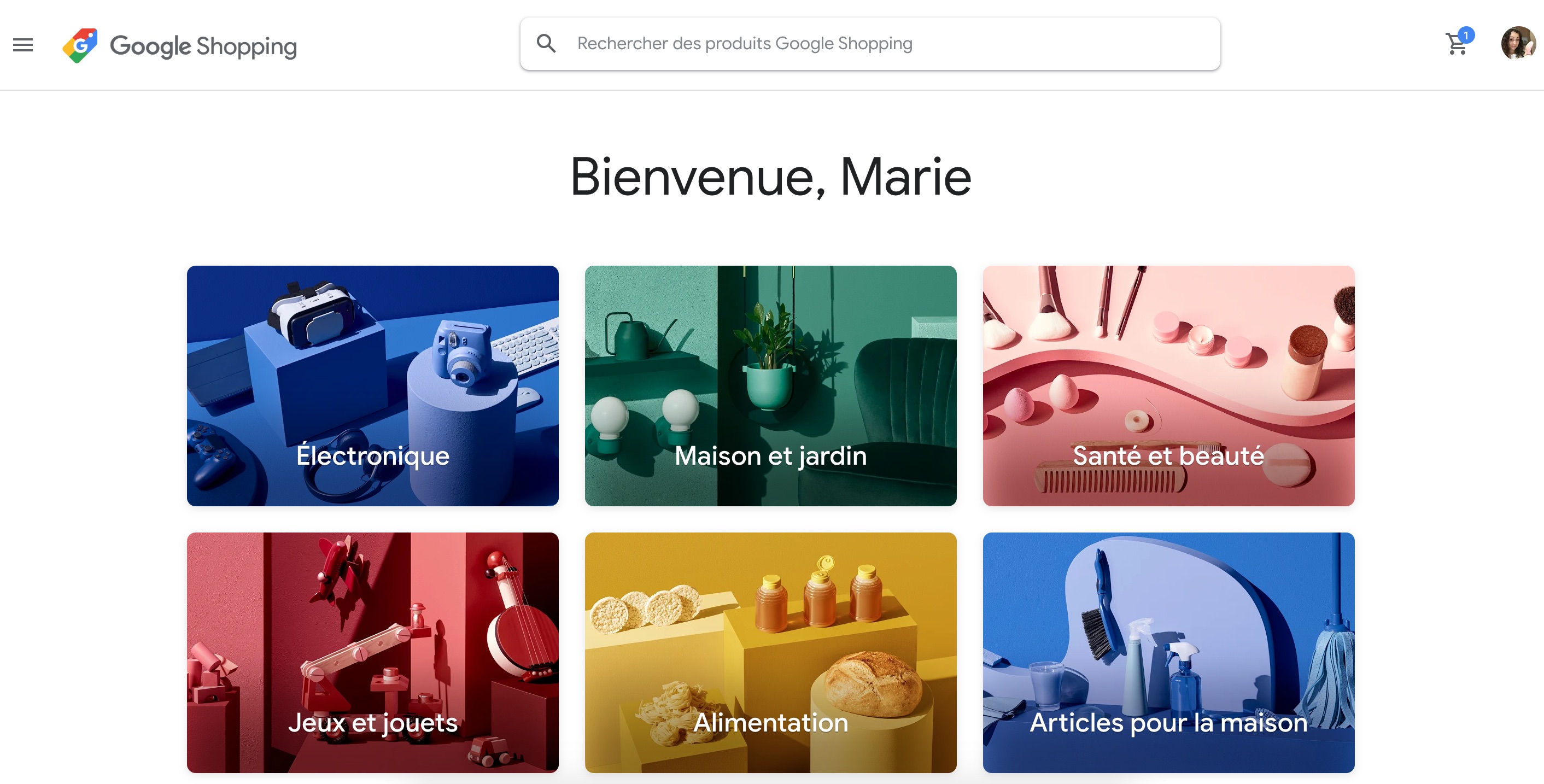
Task: Open the Santé et beauté category
Action: click(1168, 385)
